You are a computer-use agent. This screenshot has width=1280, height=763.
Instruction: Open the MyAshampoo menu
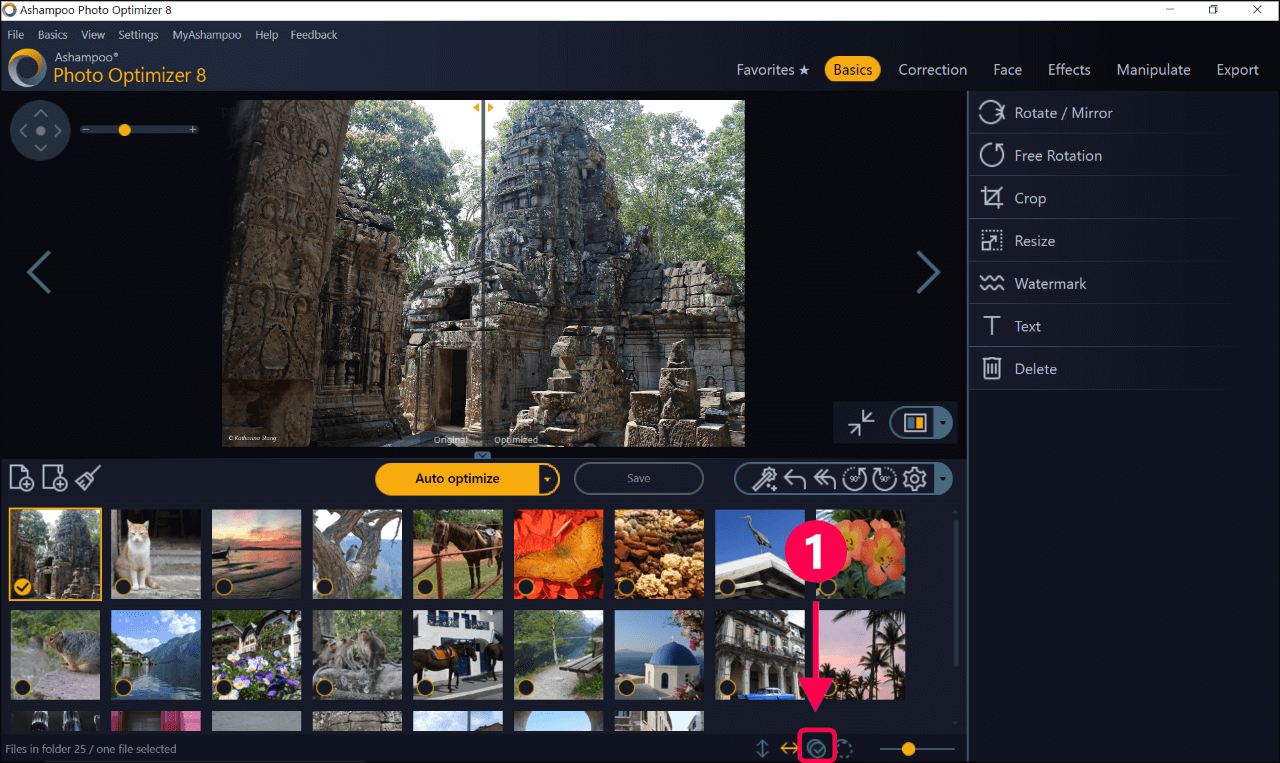point(206,35)
